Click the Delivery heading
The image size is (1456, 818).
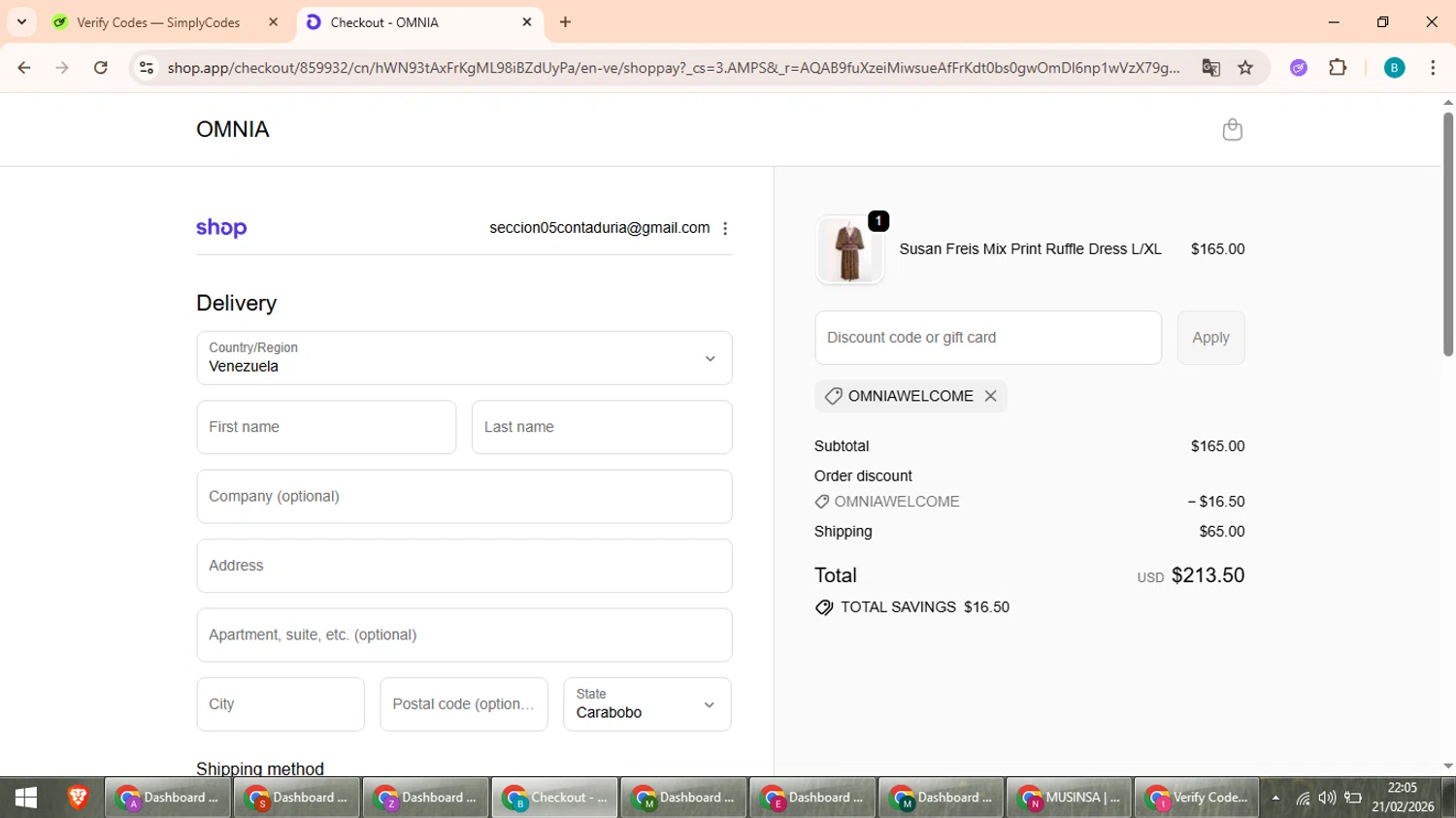tap(237, 304)
